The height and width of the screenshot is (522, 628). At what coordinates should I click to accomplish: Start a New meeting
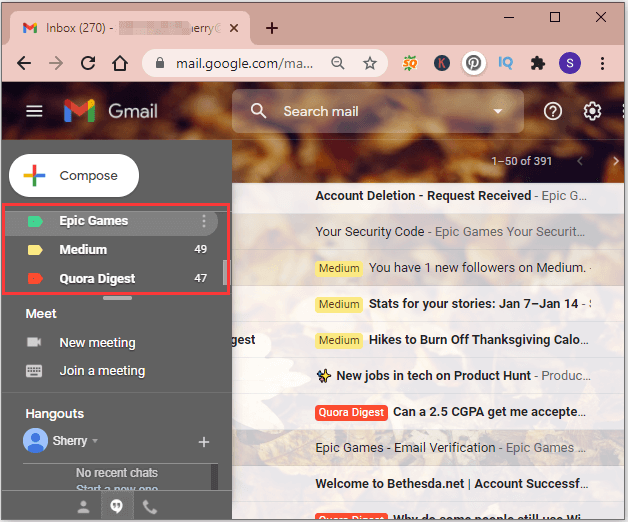pos(97,343)
